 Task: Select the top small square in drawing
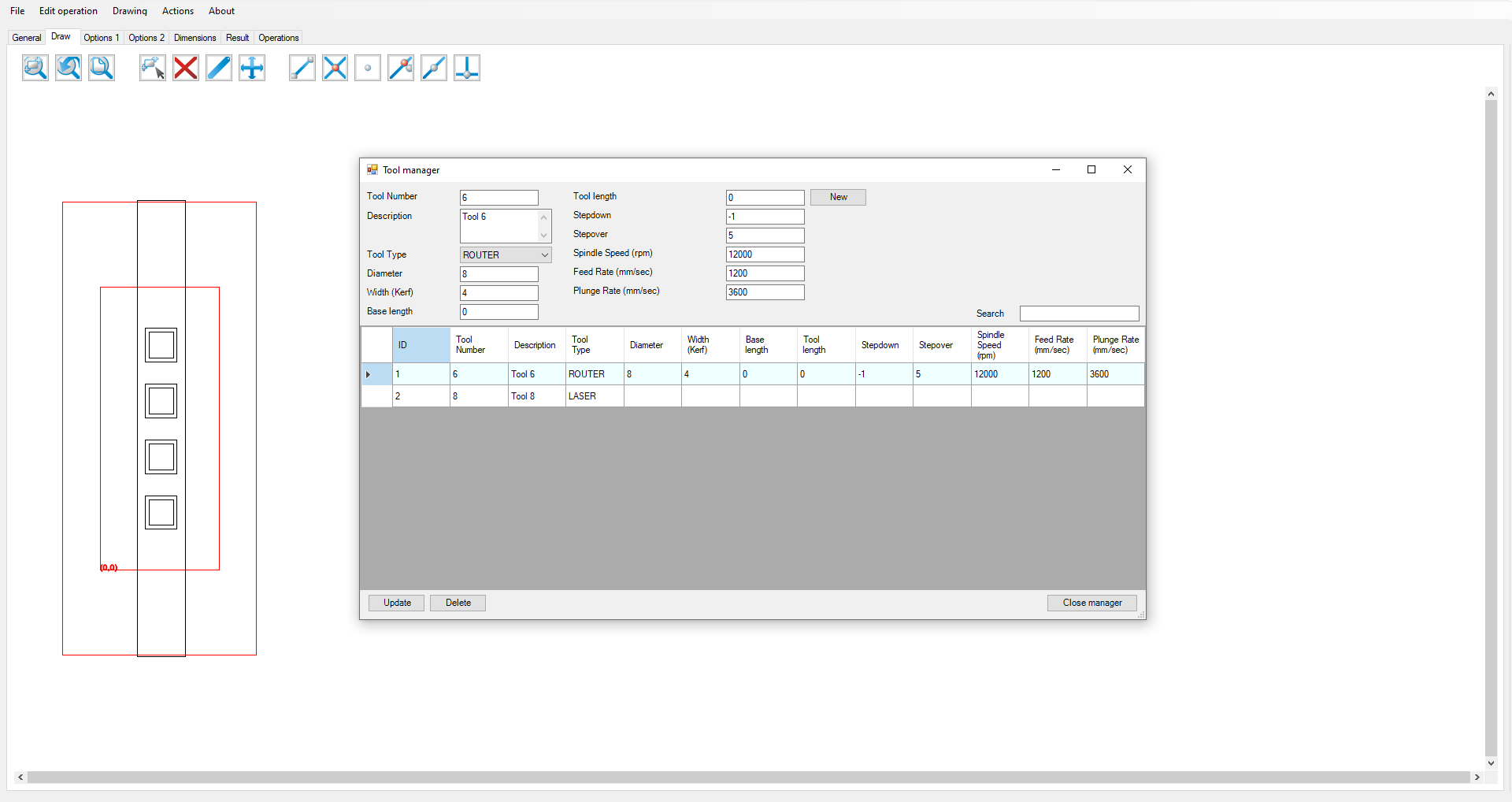[x=161, y=345]
